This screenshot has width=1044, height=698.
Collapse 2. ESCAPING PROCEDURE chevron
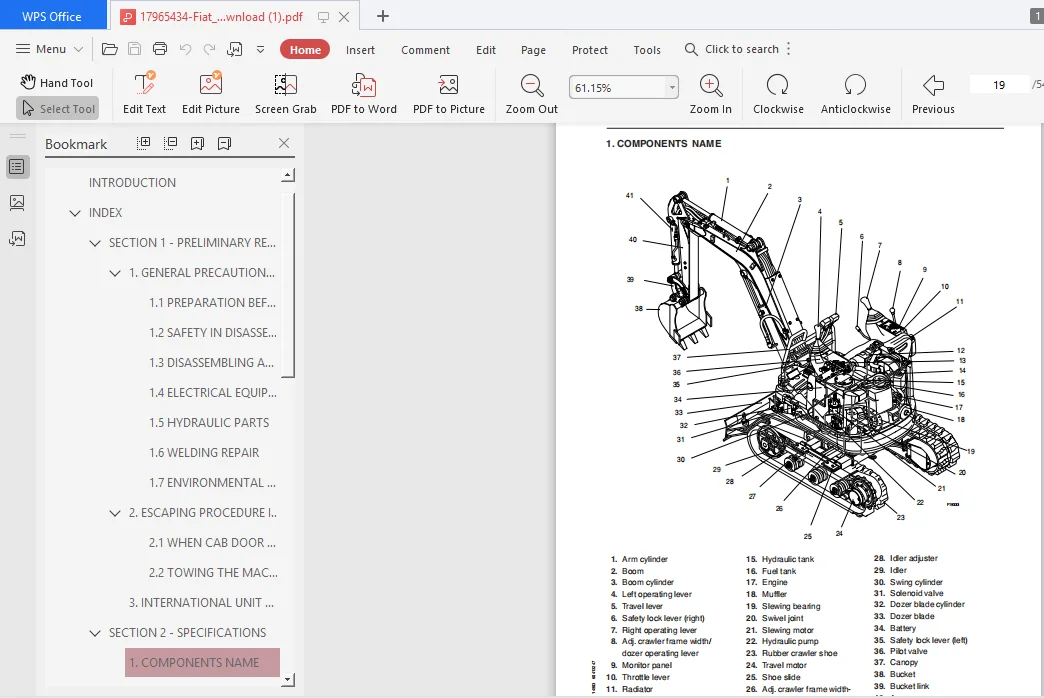[x=115, y=513]
